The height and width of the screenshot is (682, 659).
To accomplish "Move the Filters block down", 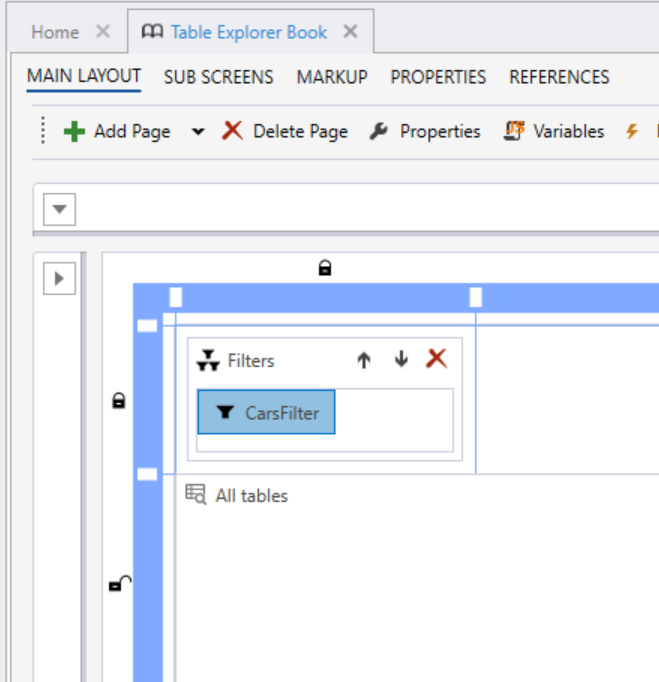I will tap(401, 360).
